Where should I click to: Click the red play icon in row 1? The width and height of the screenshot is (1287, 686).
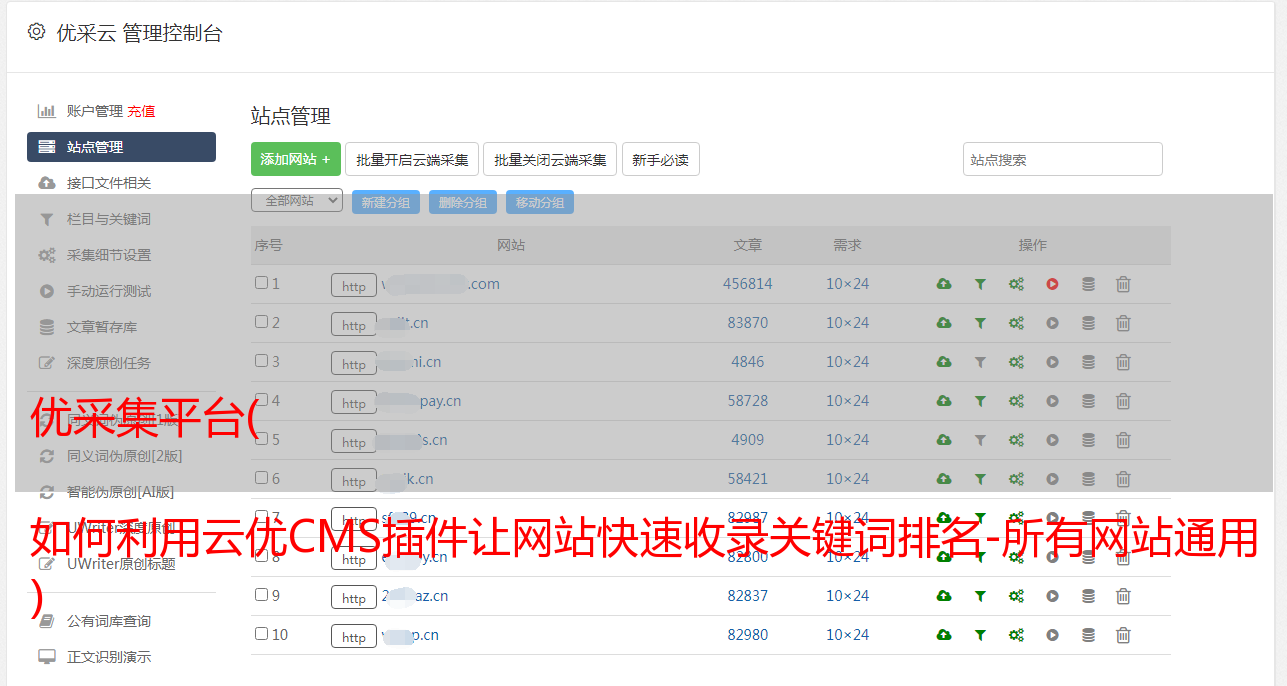[1052, 284]
